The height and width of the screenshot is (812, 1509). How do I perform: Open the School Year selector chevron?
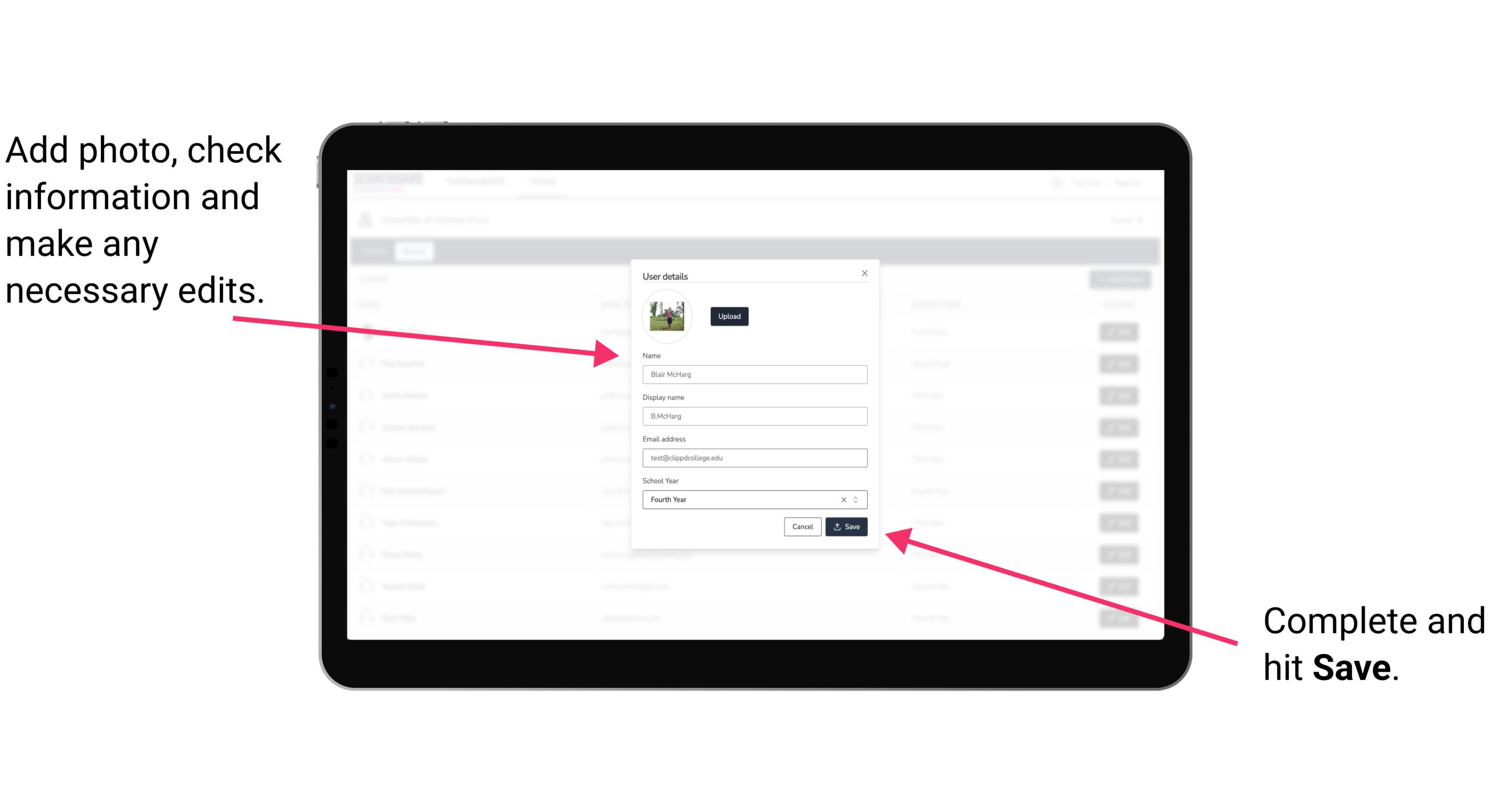pos(858,498)
